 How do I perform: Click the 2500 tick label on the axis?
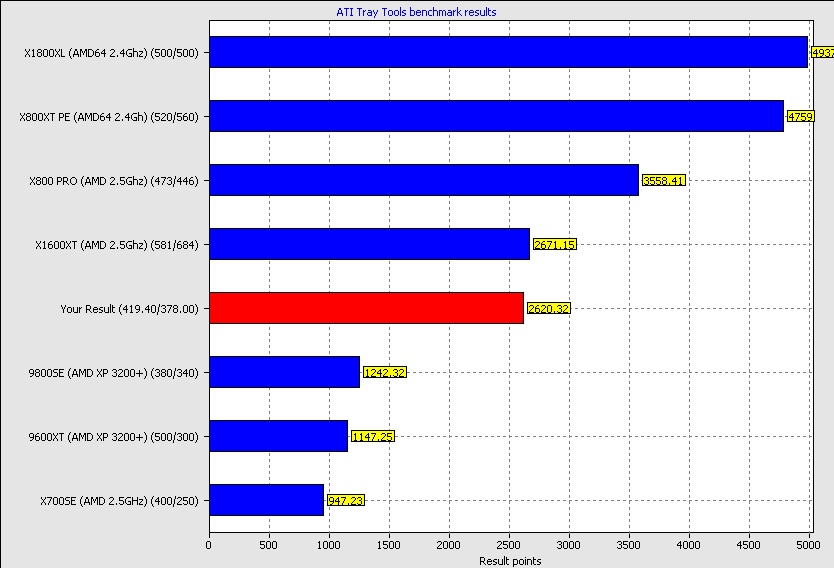[x=508, y=545]
